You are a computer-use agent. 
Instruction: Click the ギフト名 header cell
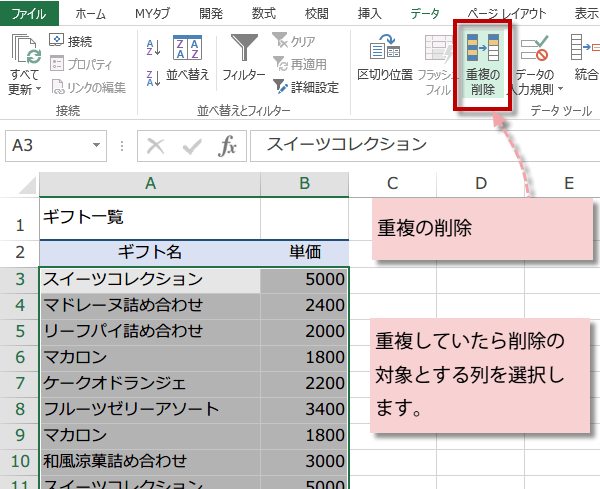150,253
